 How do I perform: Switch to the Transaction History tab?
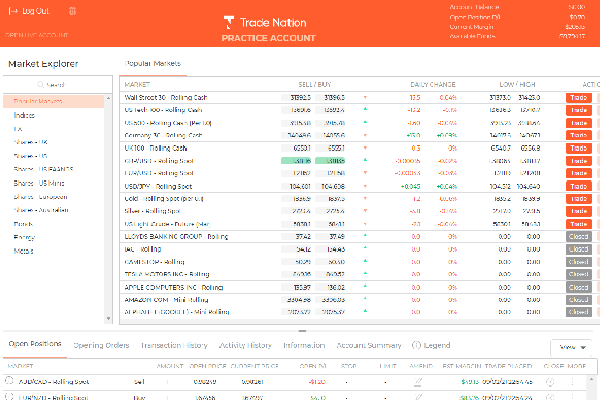[x=174, y=345]
